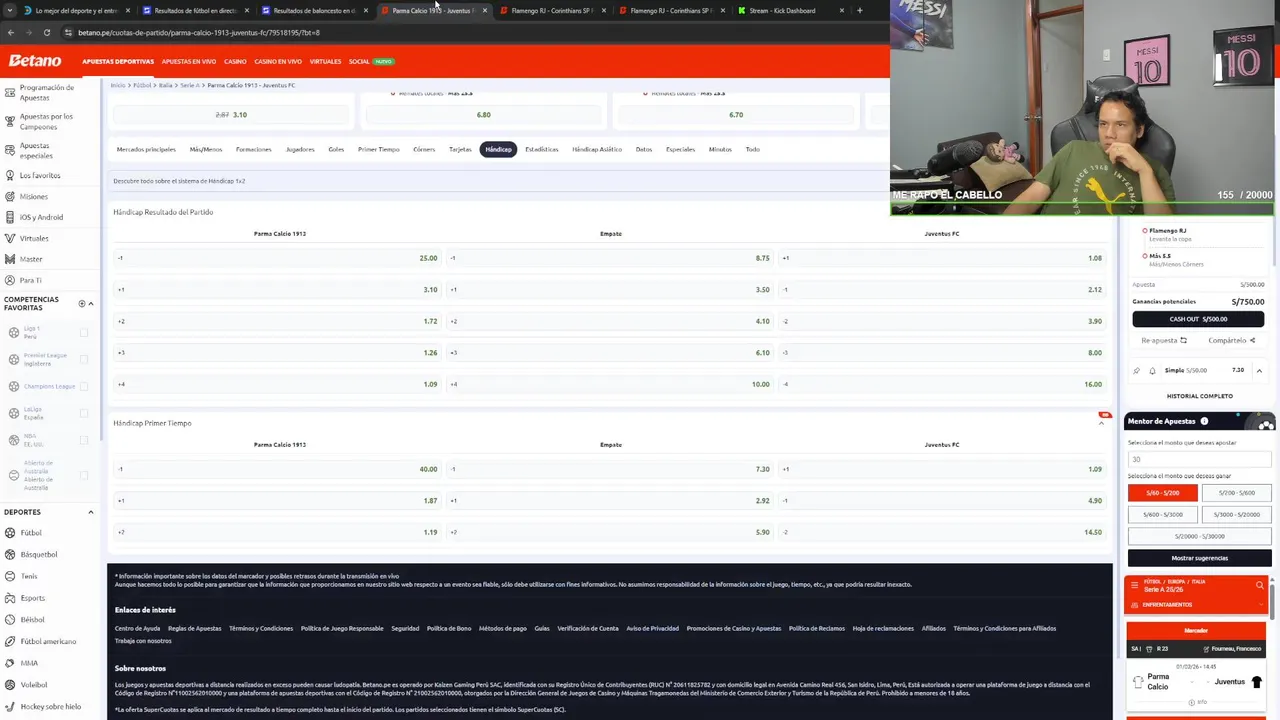Open Los favoritos star icon
Viewport: 1280px width, 720px height.
(x=10, y=175)
